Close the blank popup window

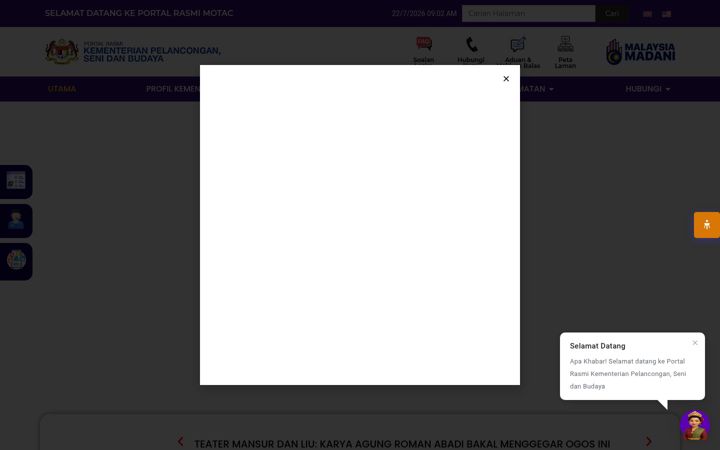point(506,79)
